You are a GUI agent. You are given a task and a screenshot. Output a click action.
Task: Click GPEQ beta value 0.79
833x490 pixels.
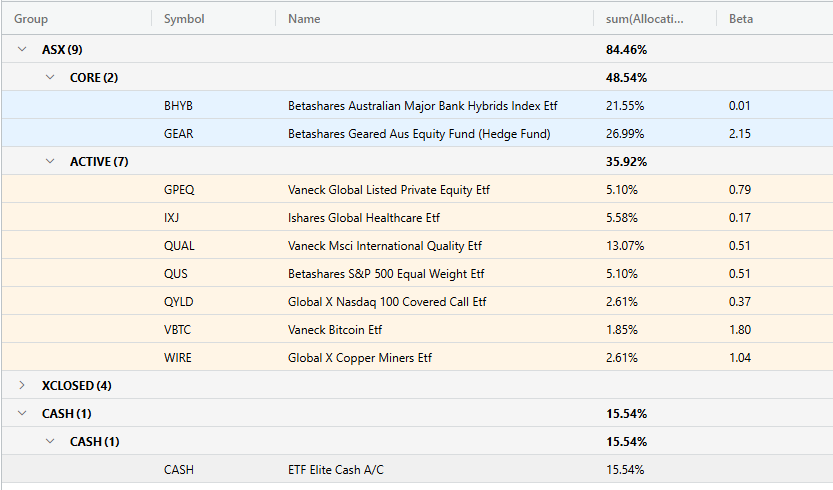click(x=740, y=190)
